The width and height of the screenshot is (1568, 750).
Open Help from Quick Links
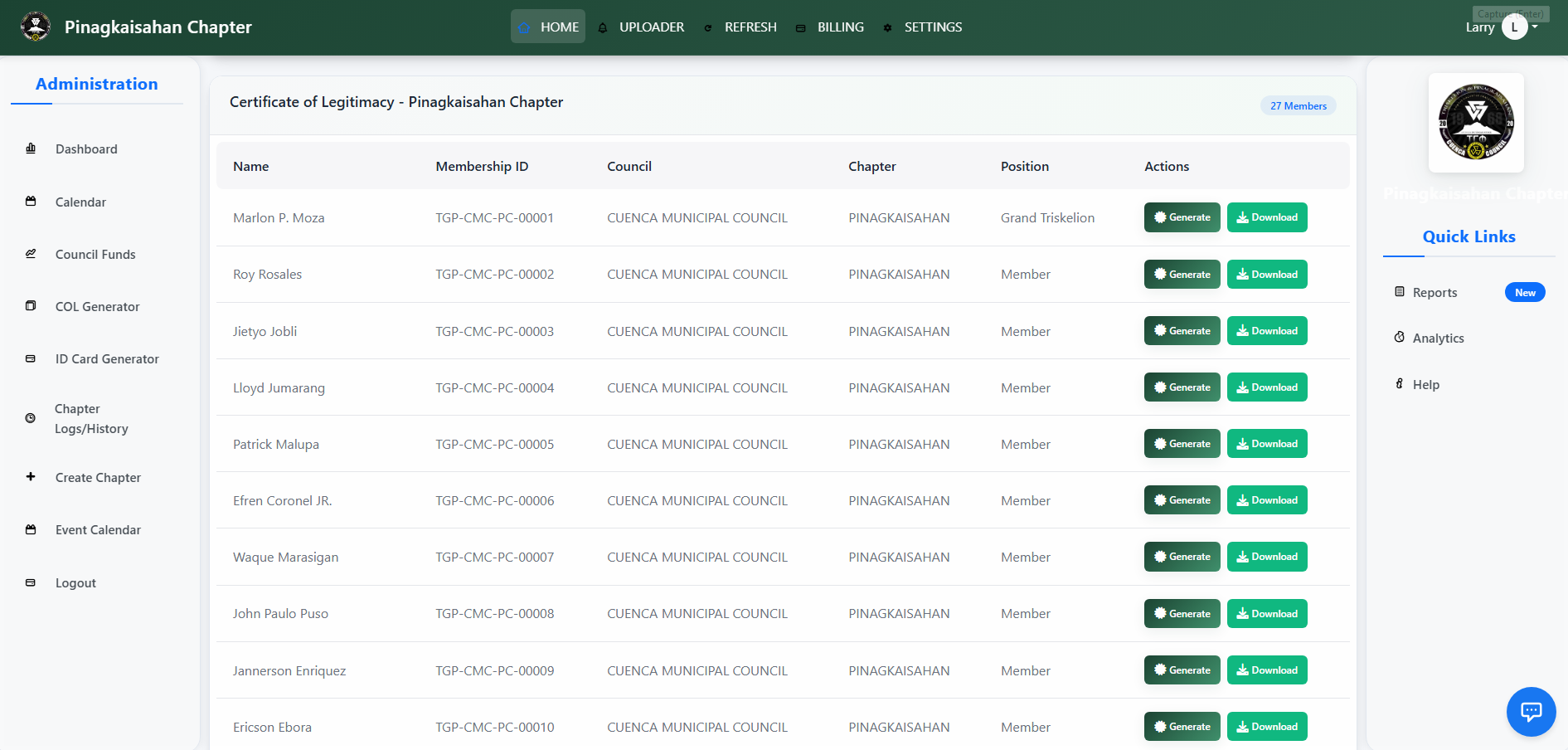pyautogui.click(x=1425, y=385)
